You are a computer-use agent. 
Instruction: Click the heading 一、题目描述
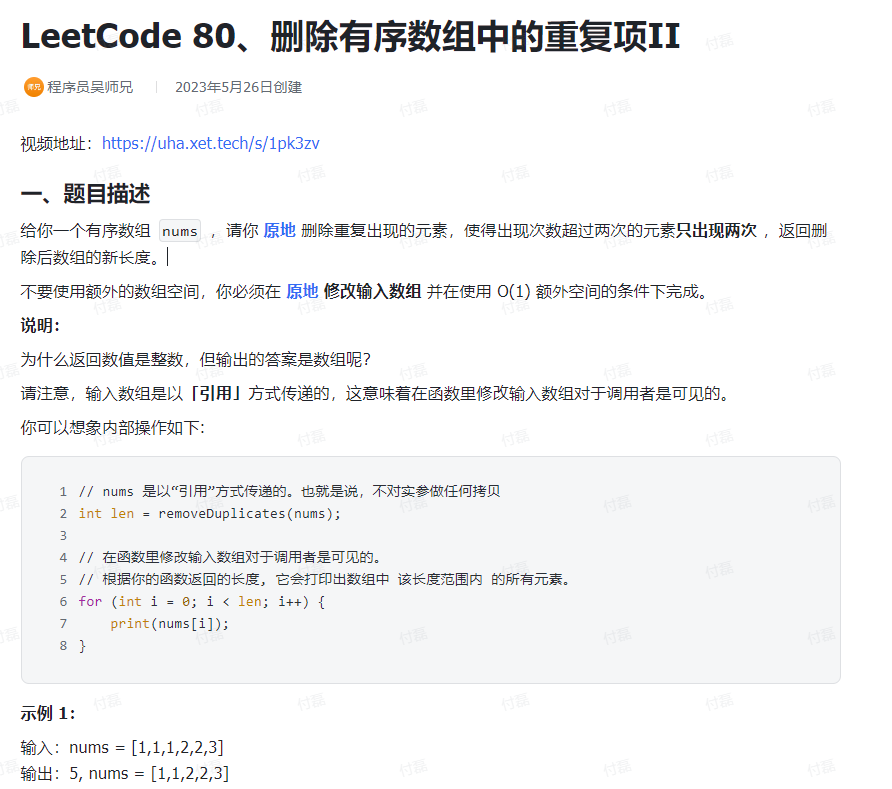pyautogui.click(x=85, y=194)
